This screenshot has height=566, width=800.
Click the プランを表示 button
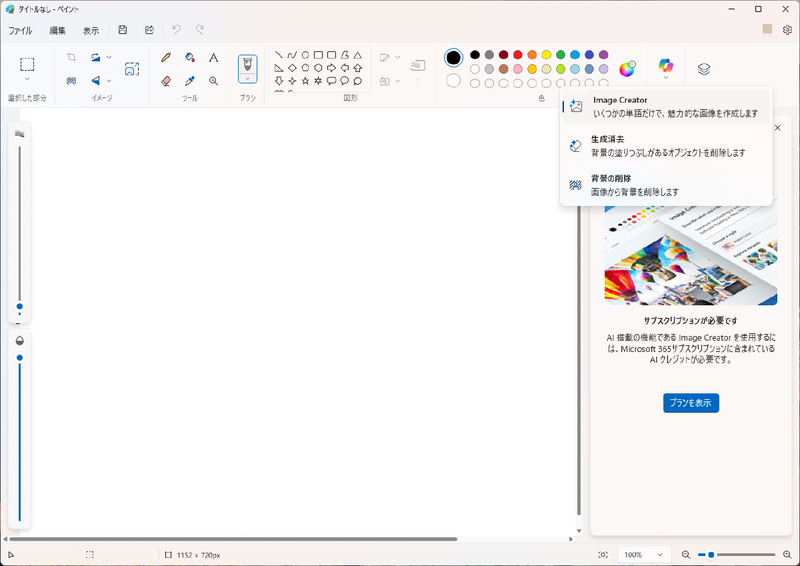click(x=691, y=403)
